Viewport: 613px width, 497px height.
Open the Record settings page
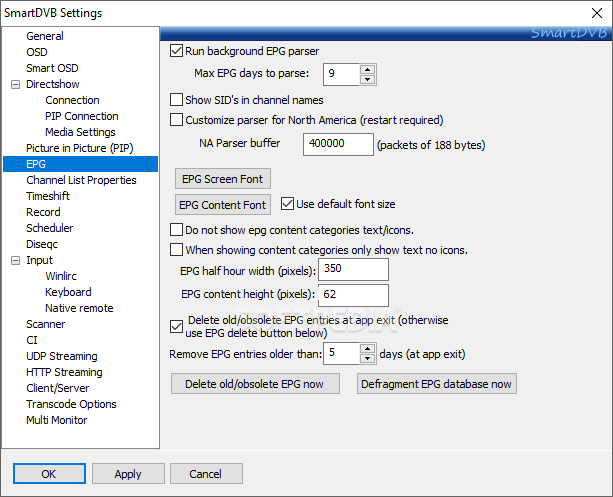click(x=43, y=212)
